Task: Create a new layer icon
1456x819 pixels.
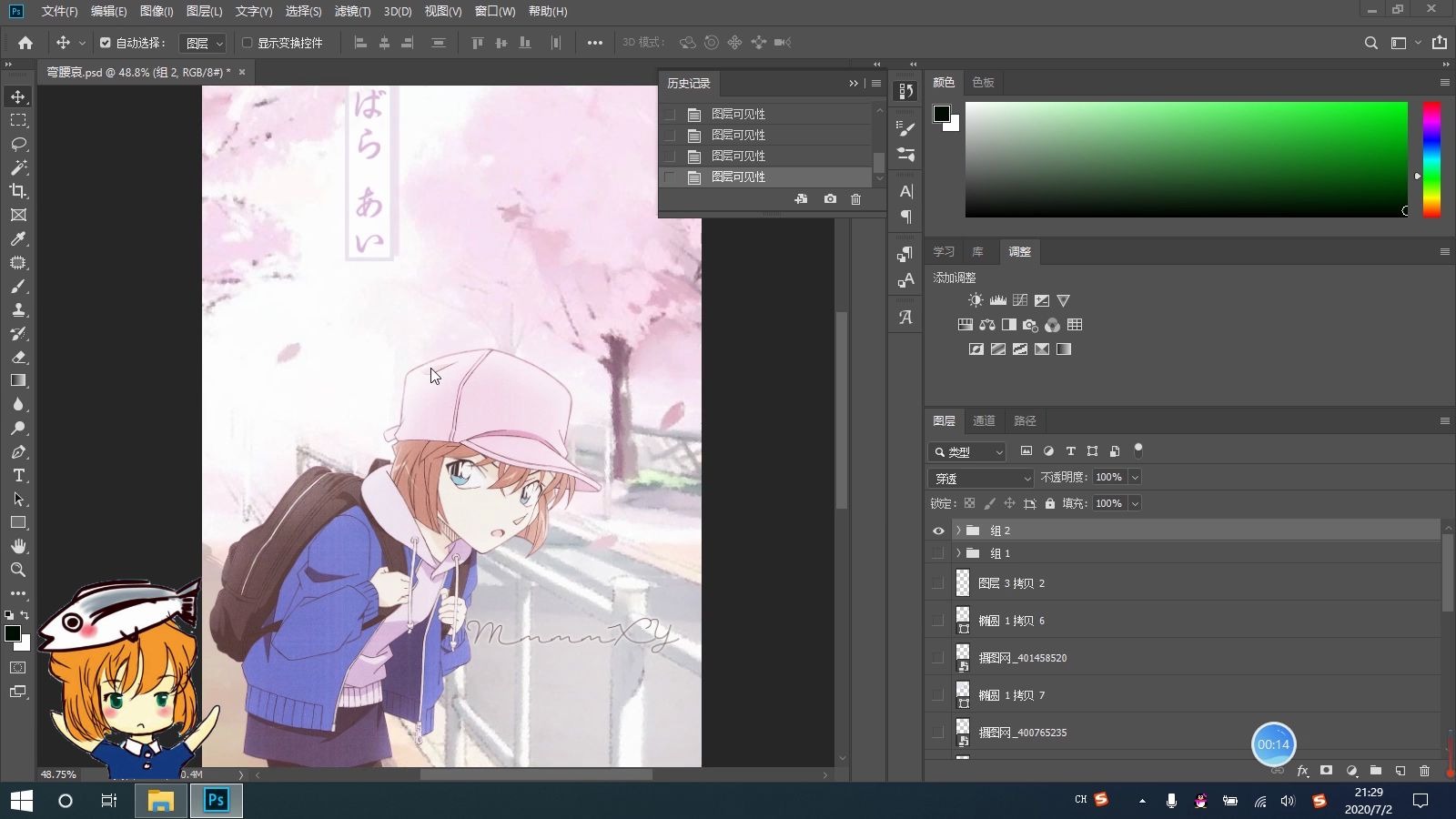Action: [x=1400, y=771]
